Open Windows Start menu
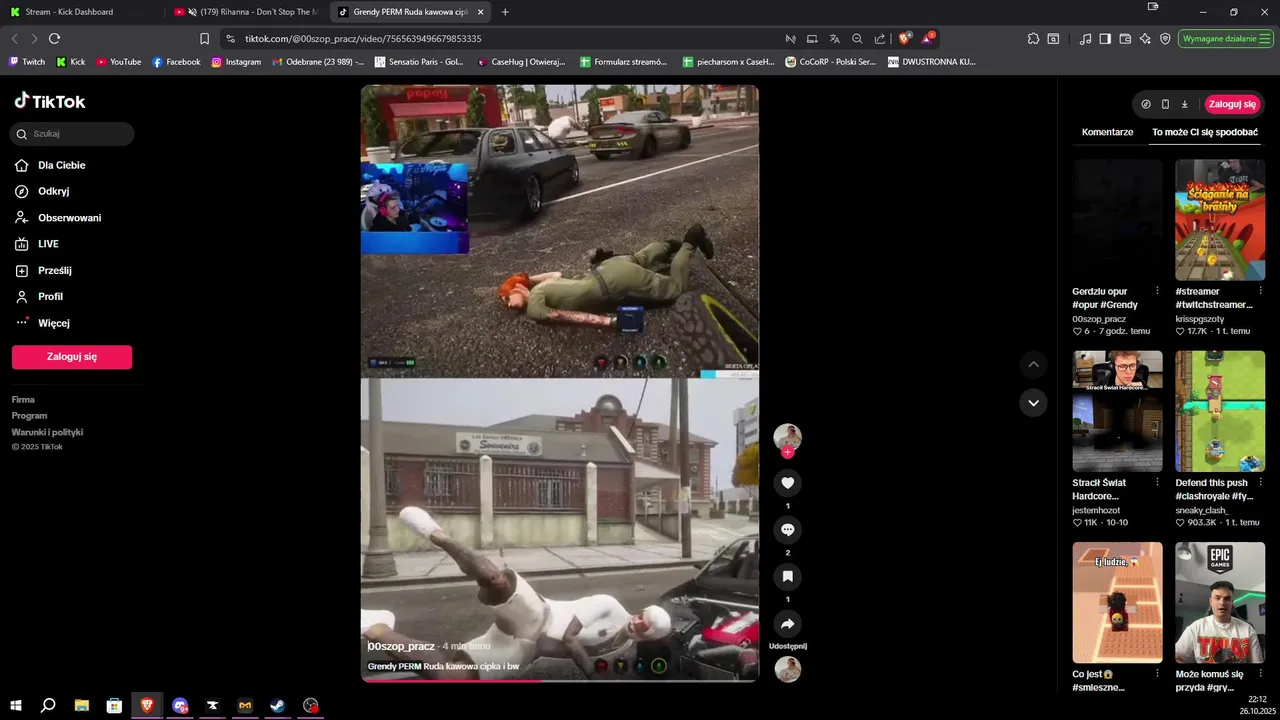This screenshot has height=720, width=1280. [15, 705]
